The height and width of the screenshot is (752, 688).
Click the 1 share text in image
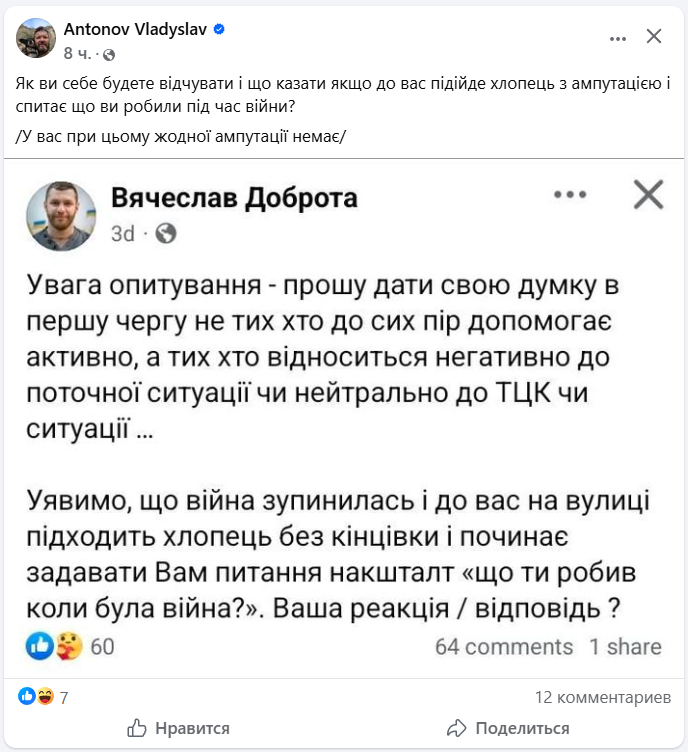[x=625, y=647]
